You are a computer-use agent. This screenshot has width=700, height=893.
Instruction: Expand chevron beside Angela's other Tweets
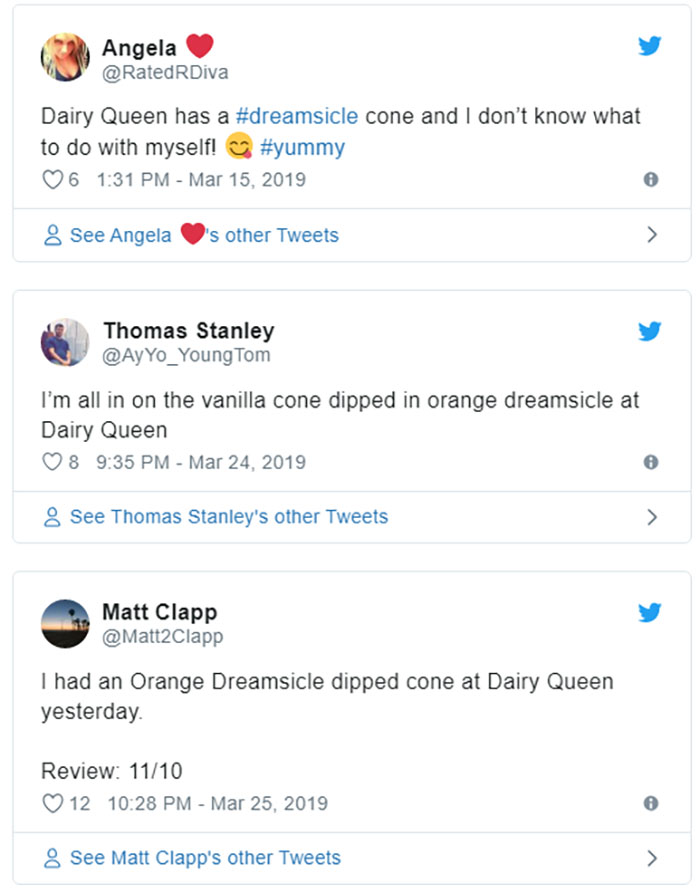tap(652, 235)
